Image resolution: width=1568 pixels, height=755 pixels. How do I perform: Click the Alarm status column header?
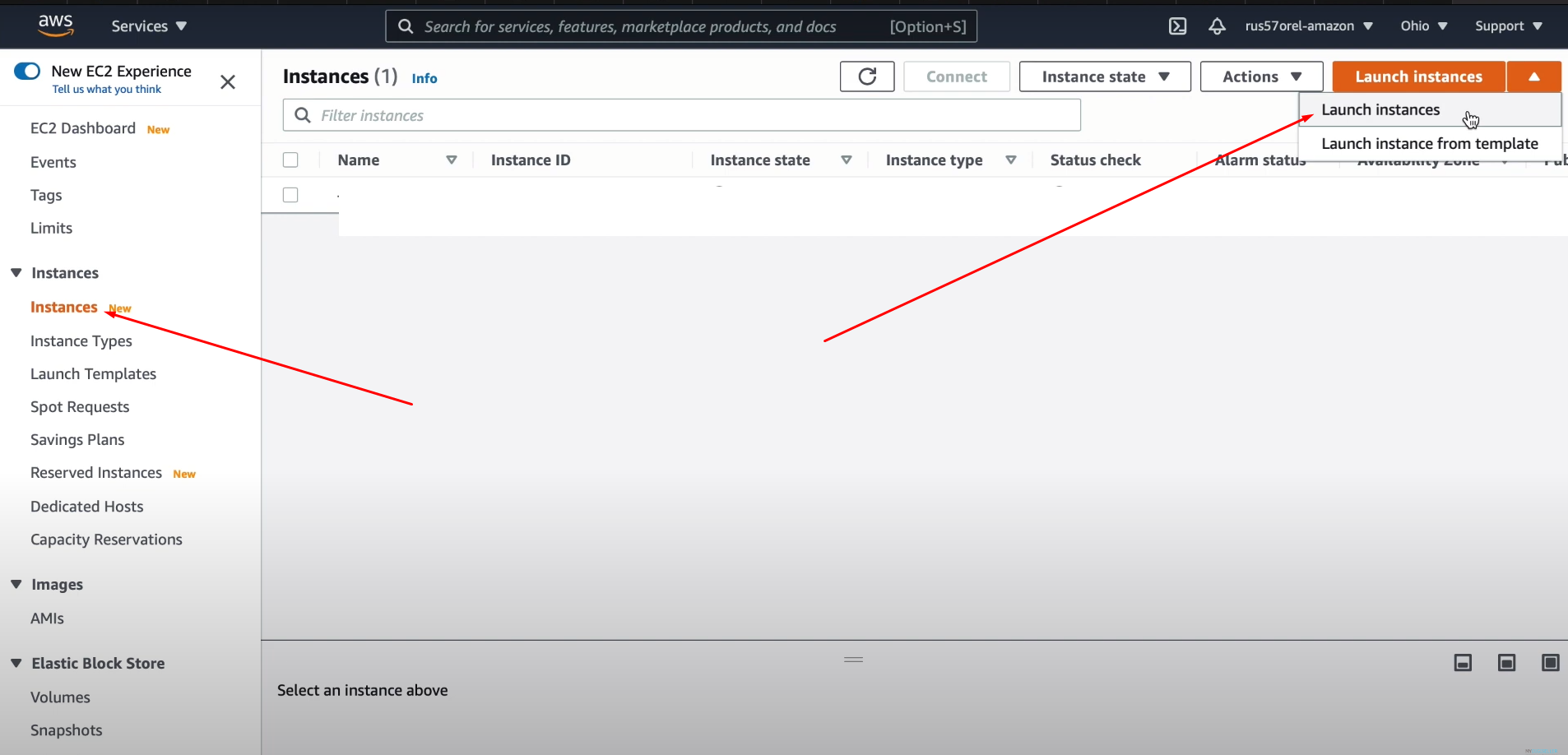pos(1260,160)
